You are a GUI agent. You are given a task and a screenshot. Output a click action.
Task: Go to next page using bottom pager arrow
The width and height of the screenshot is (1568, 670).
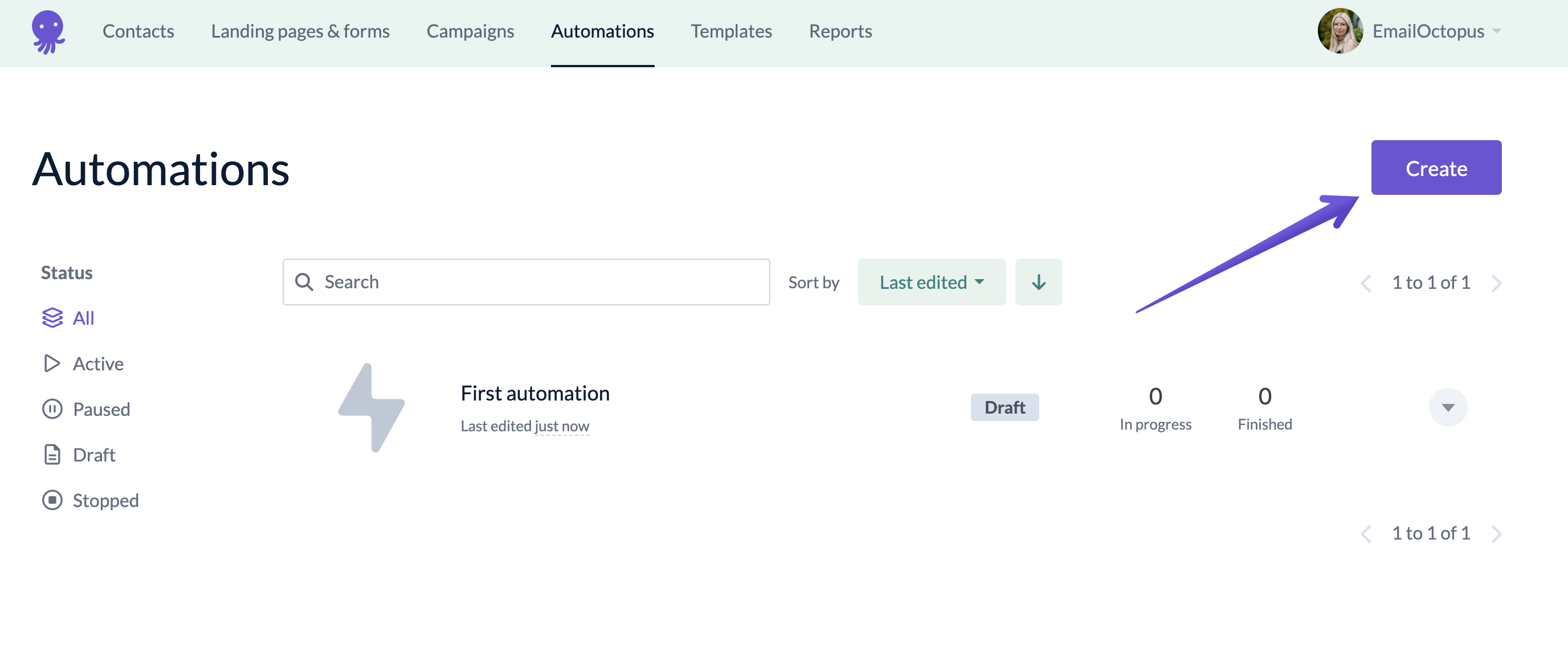pyautogui.click(x=1496, y=534)
